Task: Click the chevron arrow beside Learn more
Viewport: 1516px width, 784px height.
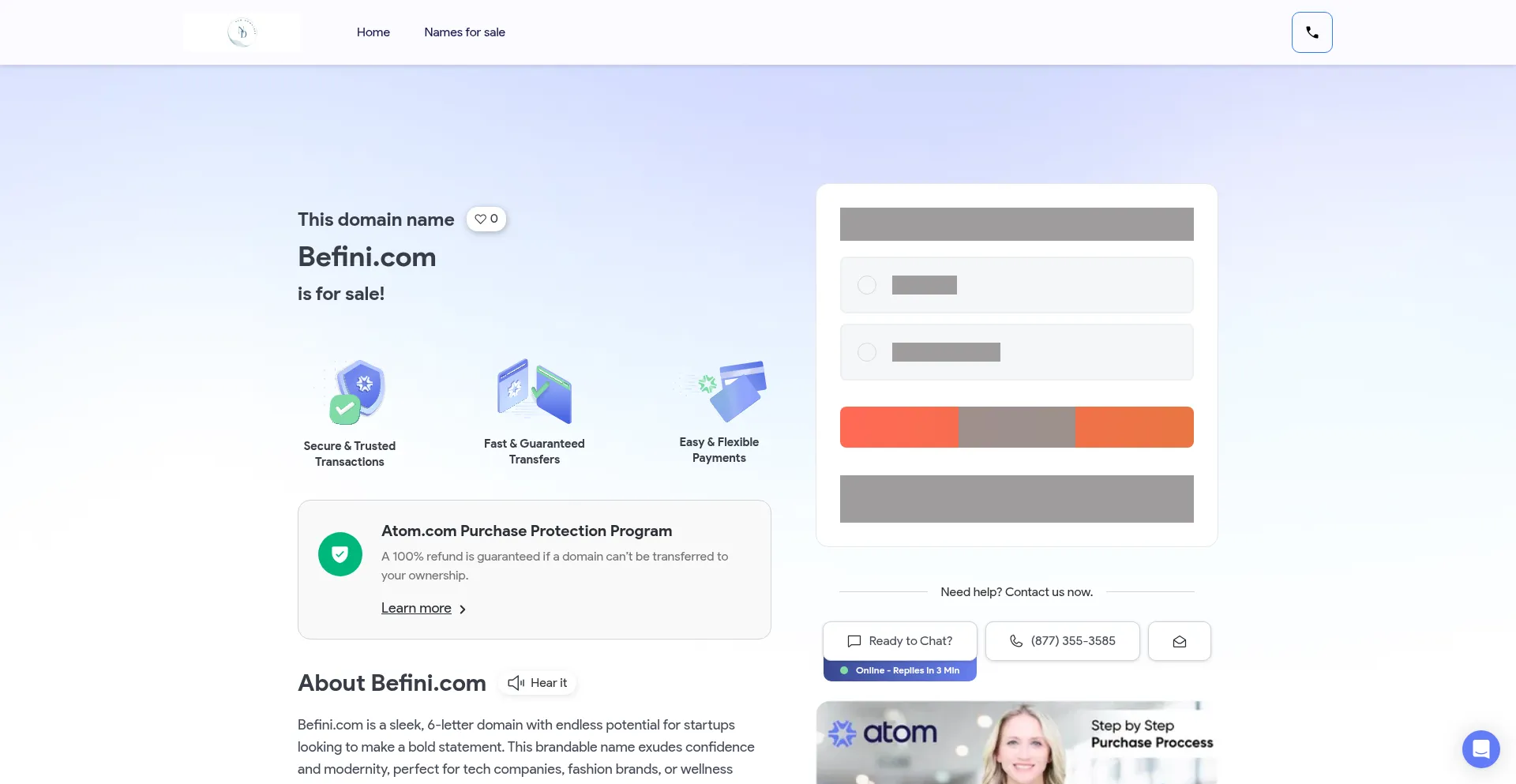Action: [463, 610]
